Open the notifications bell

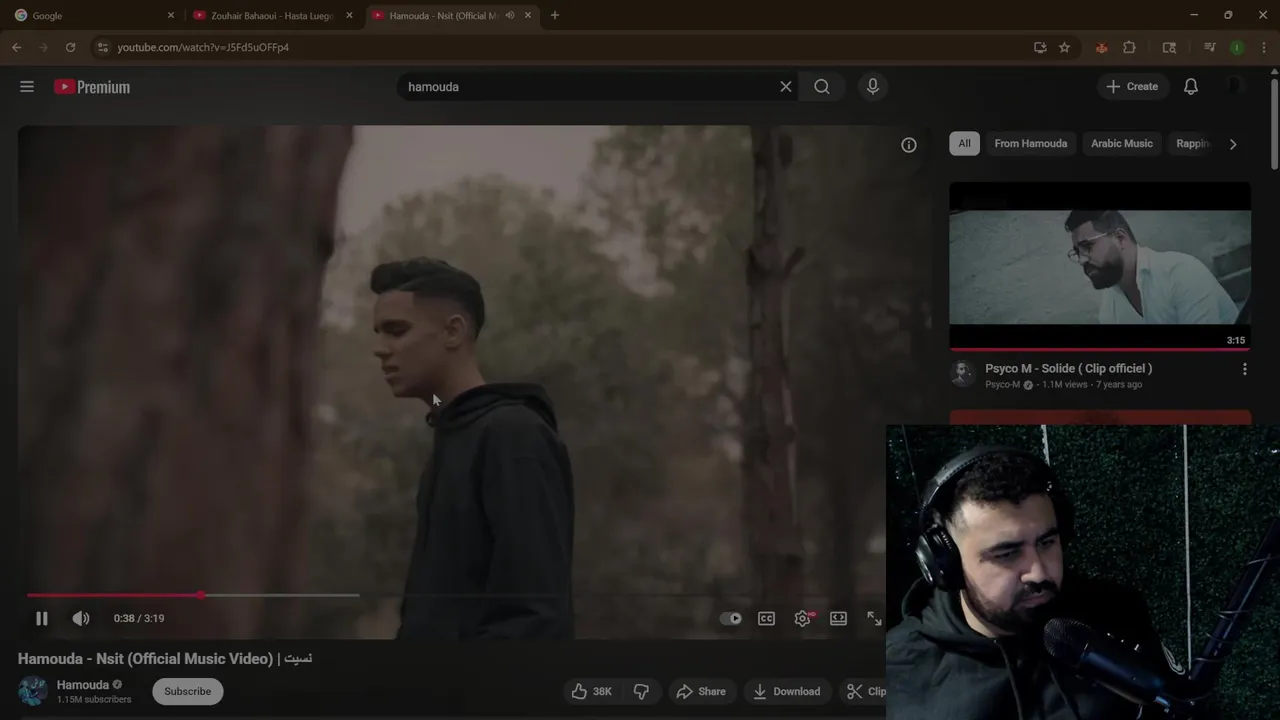1191,87
